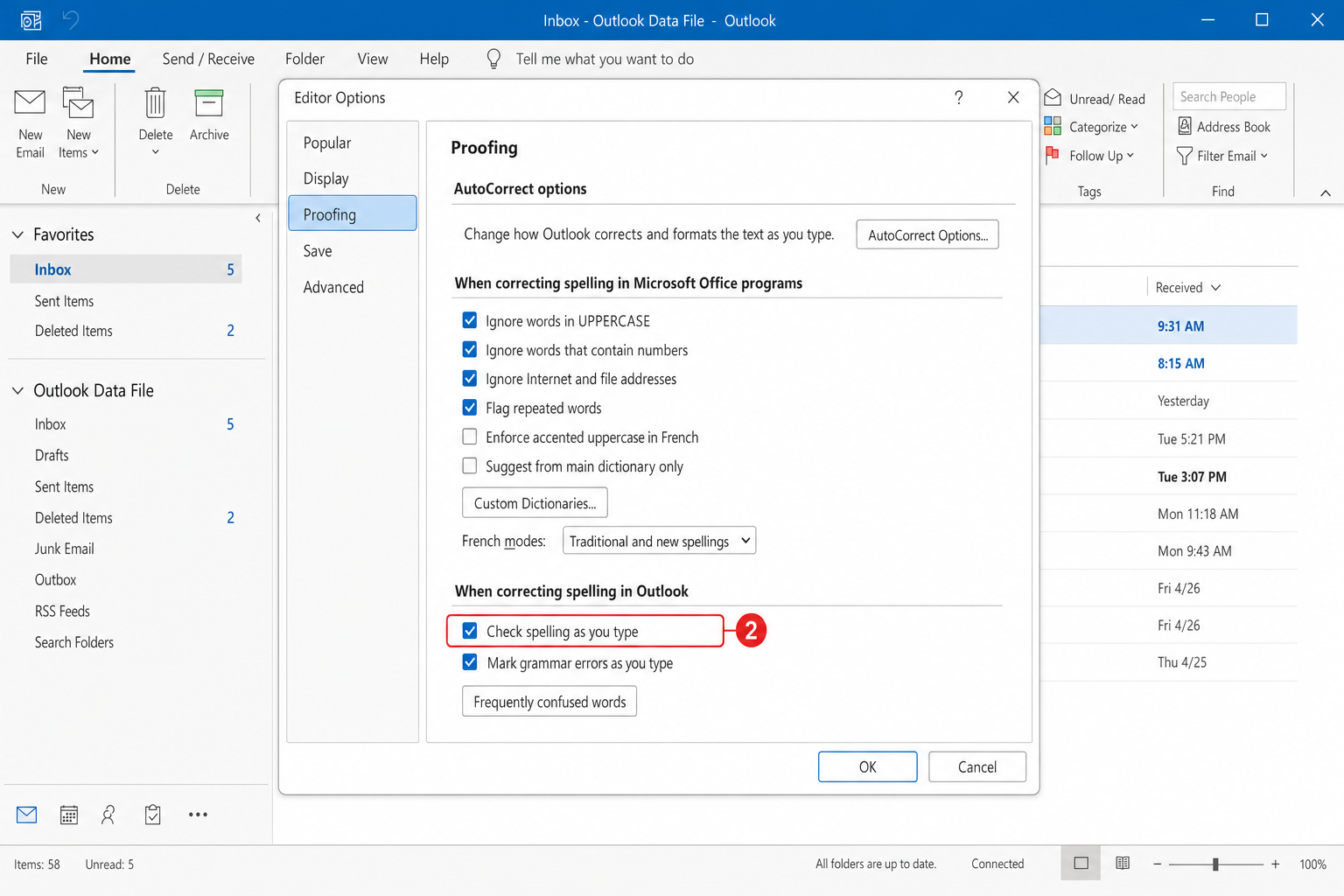Select Reading view in status bar
The height and width of the screenshot is (896, 1344).
click(1123, 864)
